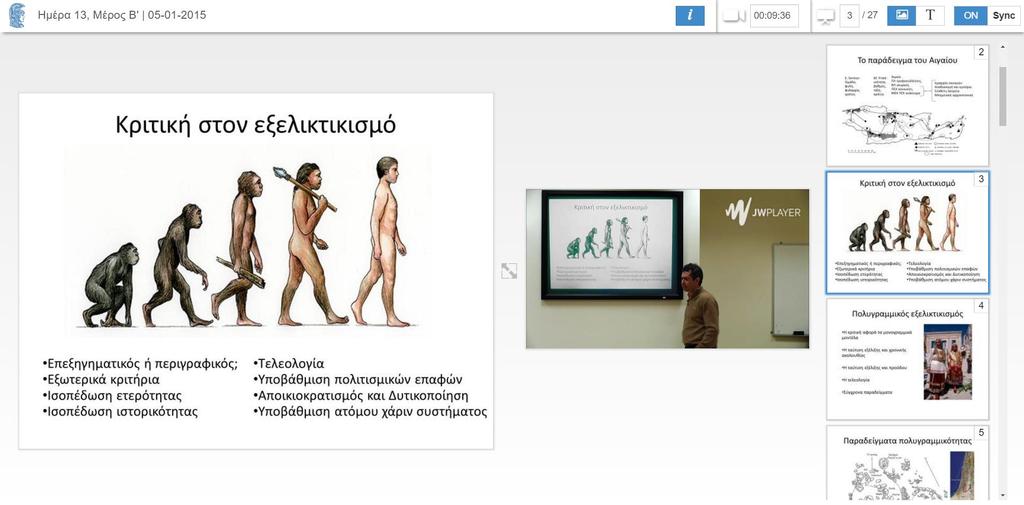Click the Sync label button
Screen dimensions: 1024x505
1004,16
